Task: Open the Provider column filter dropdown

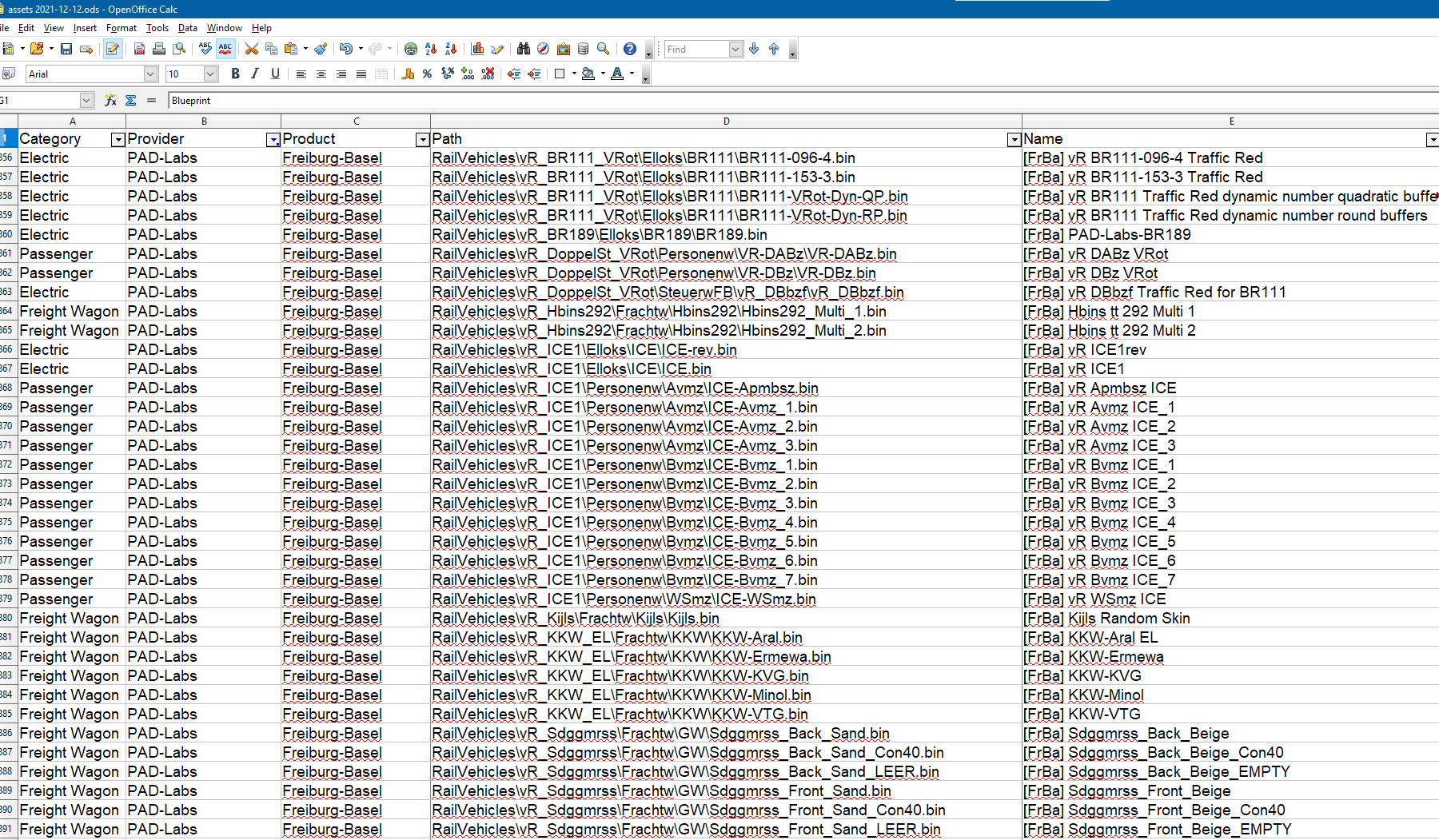Action: click(273, 140)
